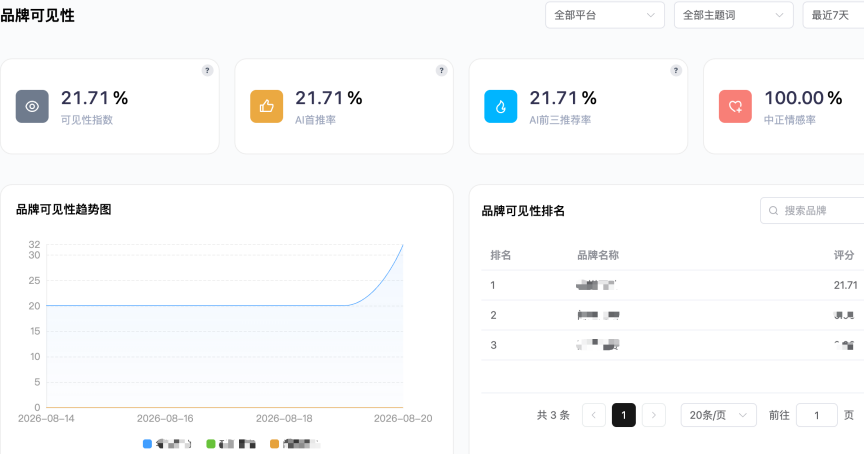The width and height of the screenshot is (864, 454).
Task: Click the 100.00 % 中正情感率 value
Action: pyautogui.click(x=803, y=98)
